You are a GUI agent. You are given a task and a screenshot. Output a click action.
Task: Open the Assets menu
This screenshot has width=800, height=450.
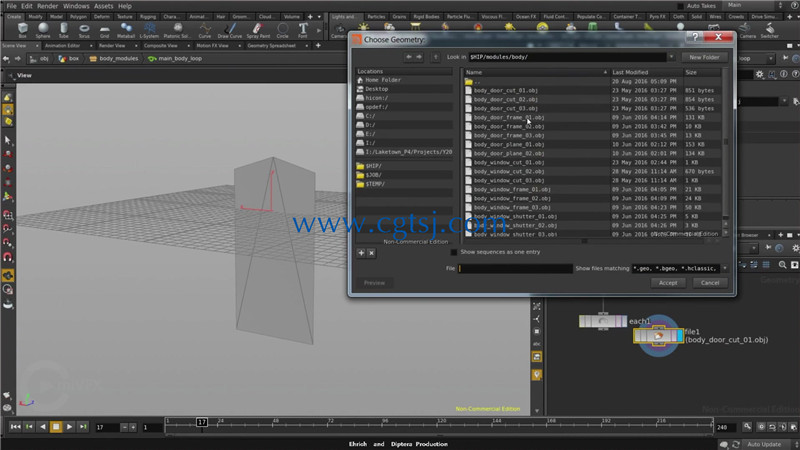tap(104, 6)
